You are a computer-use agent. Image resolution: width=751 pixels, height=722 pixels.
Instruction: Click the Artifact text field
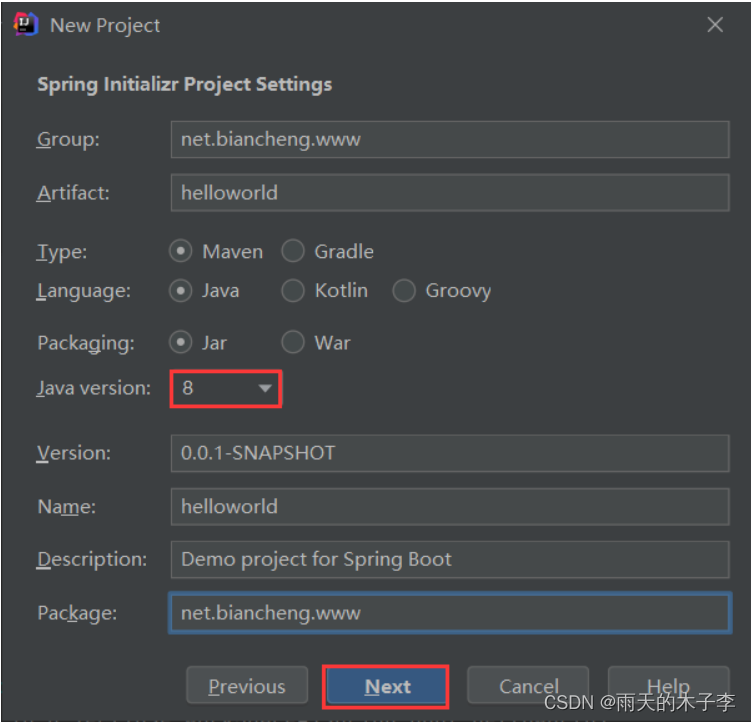point(450,193)
